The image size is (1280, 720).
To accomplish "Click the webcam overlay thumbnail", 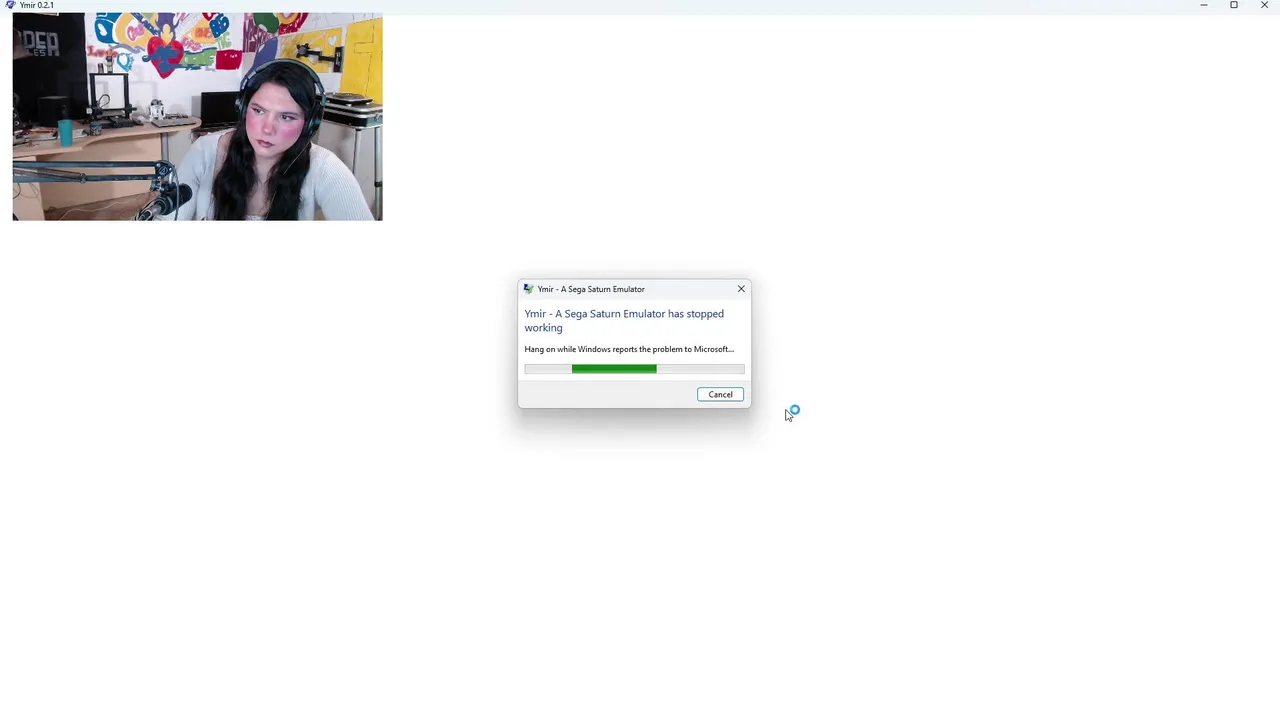I will (197, 117).
